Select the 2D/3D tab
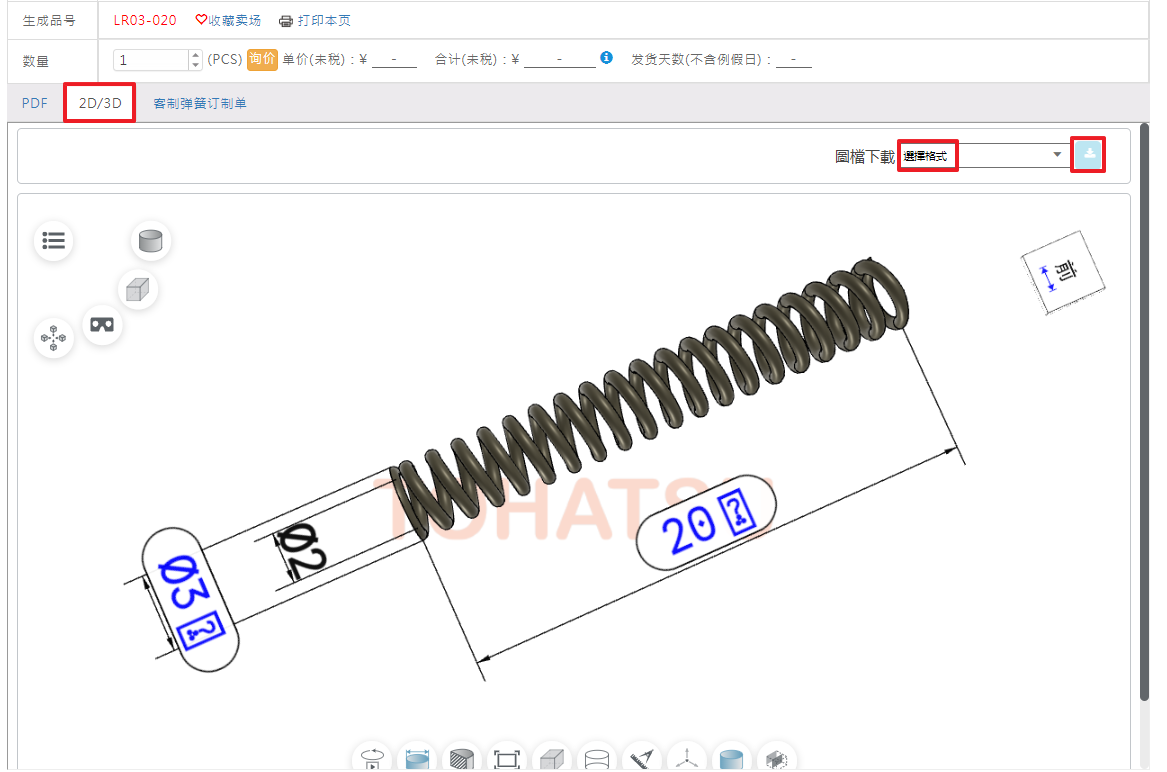Image resolution: width=1167 pixels, height=772 pixels. pos(100,103)
